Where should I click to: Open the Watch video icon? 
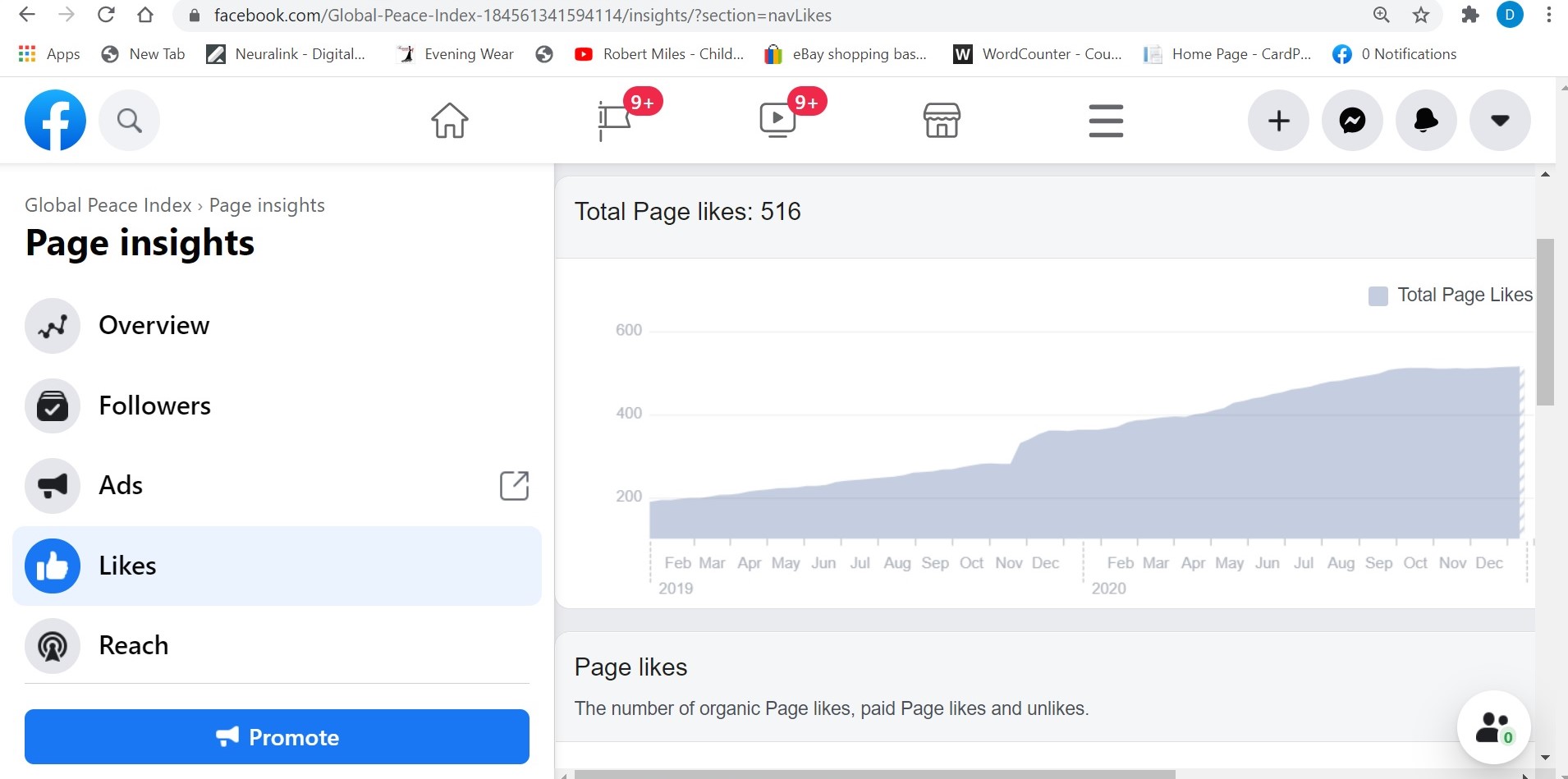click(778, 121)
